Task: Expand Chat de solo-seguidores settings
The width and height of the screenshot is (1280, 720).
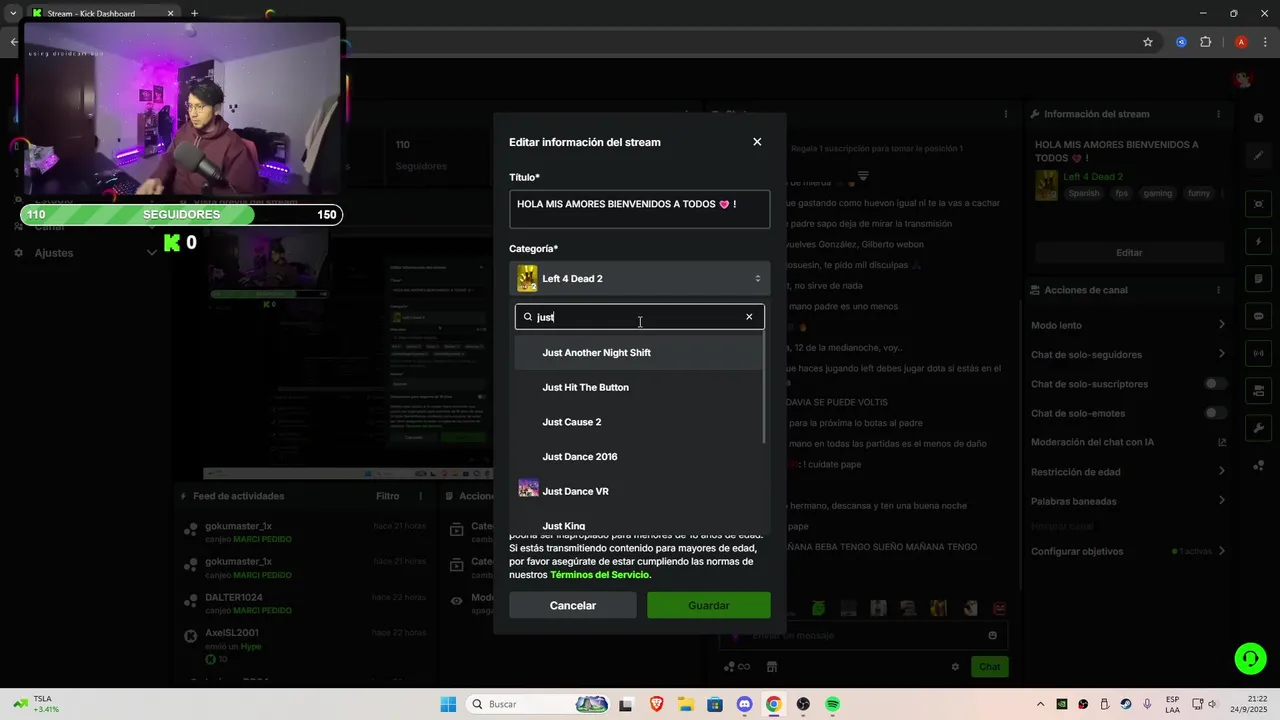Action: click(1128, 354)
